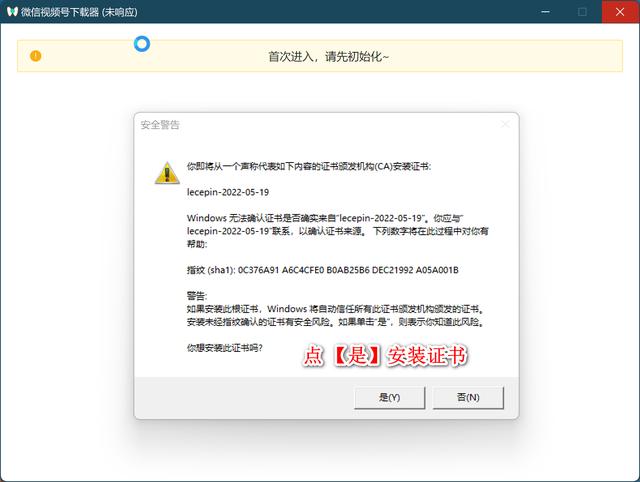Click the 首次进入，请先初始化~ banner text

[328, 56]
